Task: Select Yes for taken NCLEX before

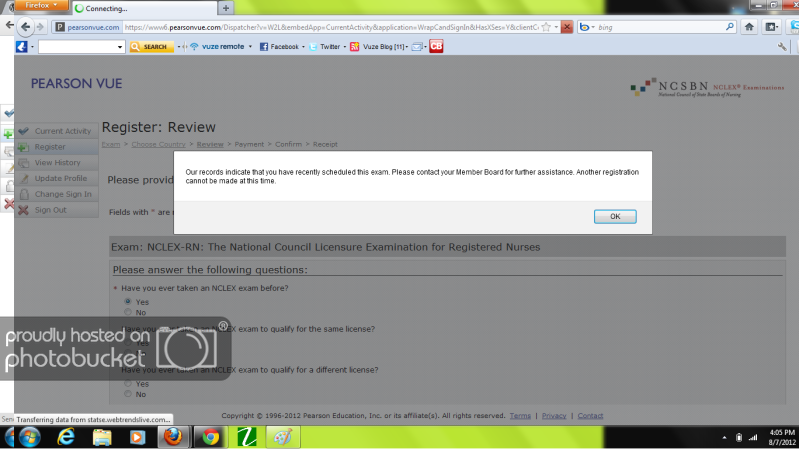Action: coord(128,301)
